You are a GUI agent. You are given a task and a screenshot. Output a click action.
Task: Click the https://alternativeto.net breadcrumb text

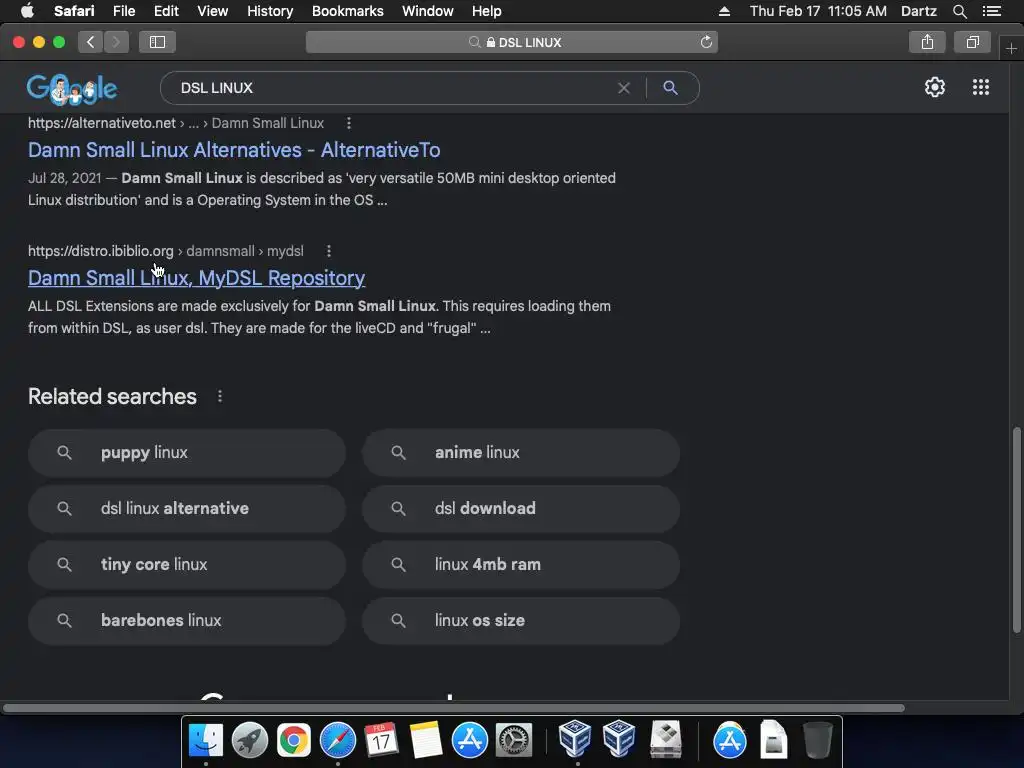[101, 123]
